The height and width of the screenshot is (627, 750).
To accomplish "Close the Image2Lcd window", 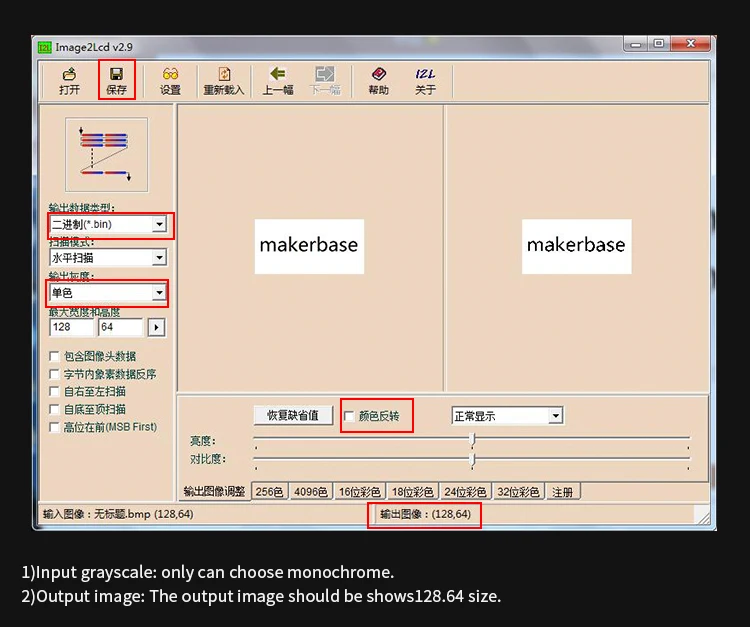I will point(690,44).
